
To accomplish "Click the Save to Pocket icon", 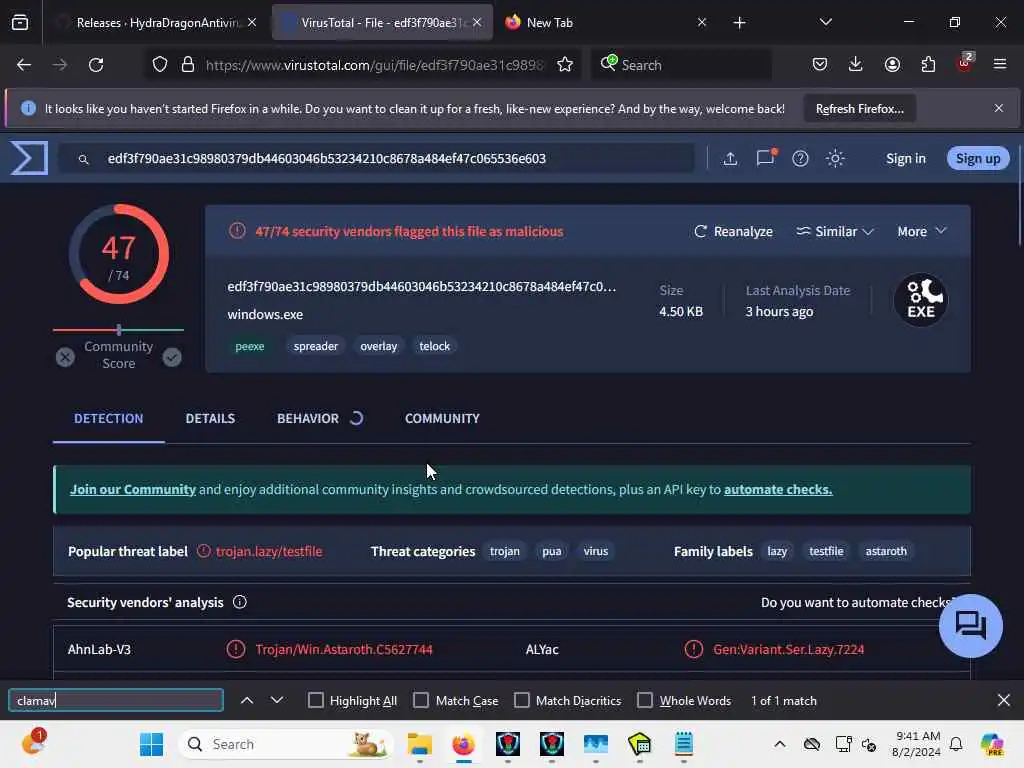I will coord(820,65).
